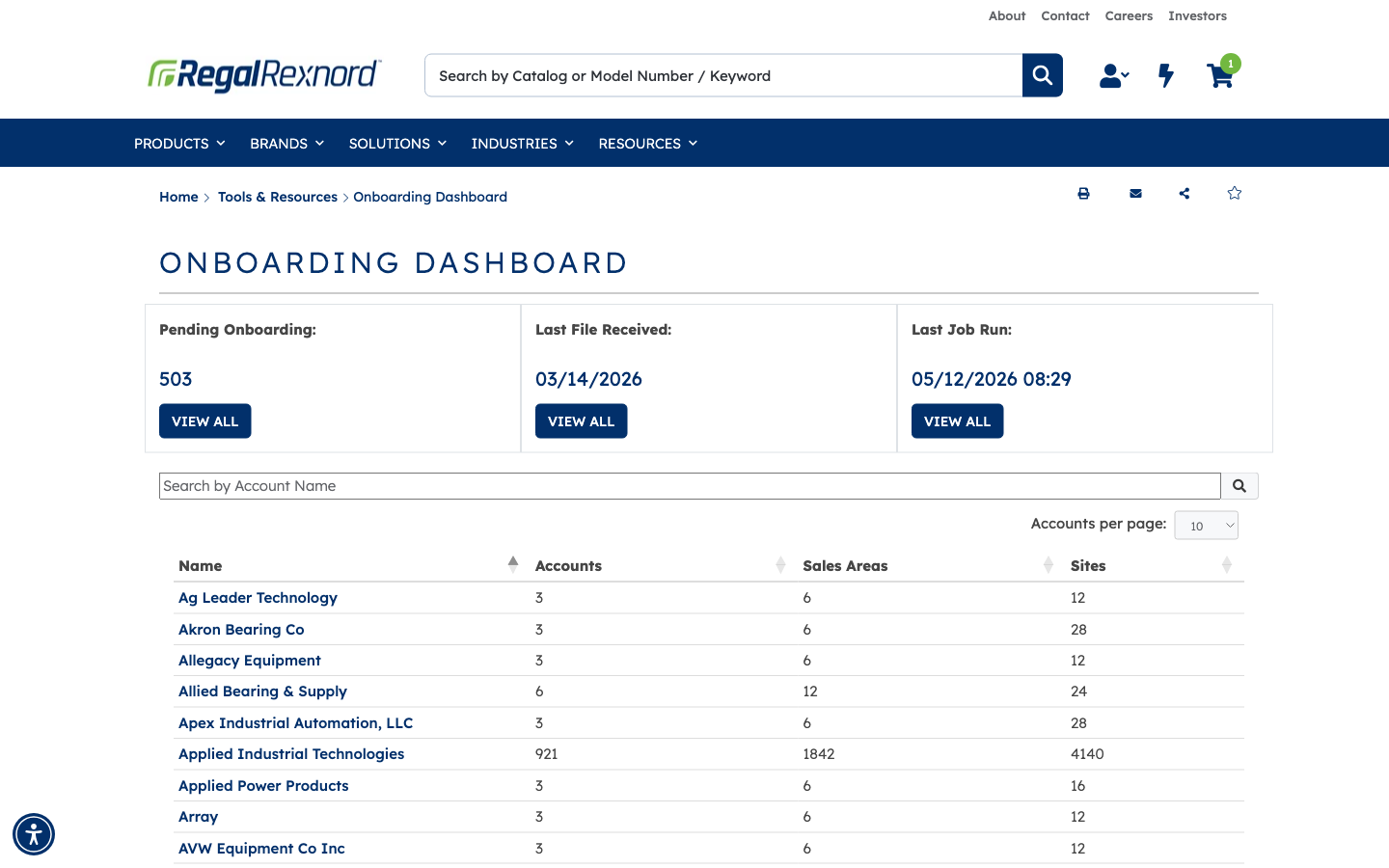Click the account name search magnifier button
Viewport: 1389px width, 868px height.
point(1239,486)
